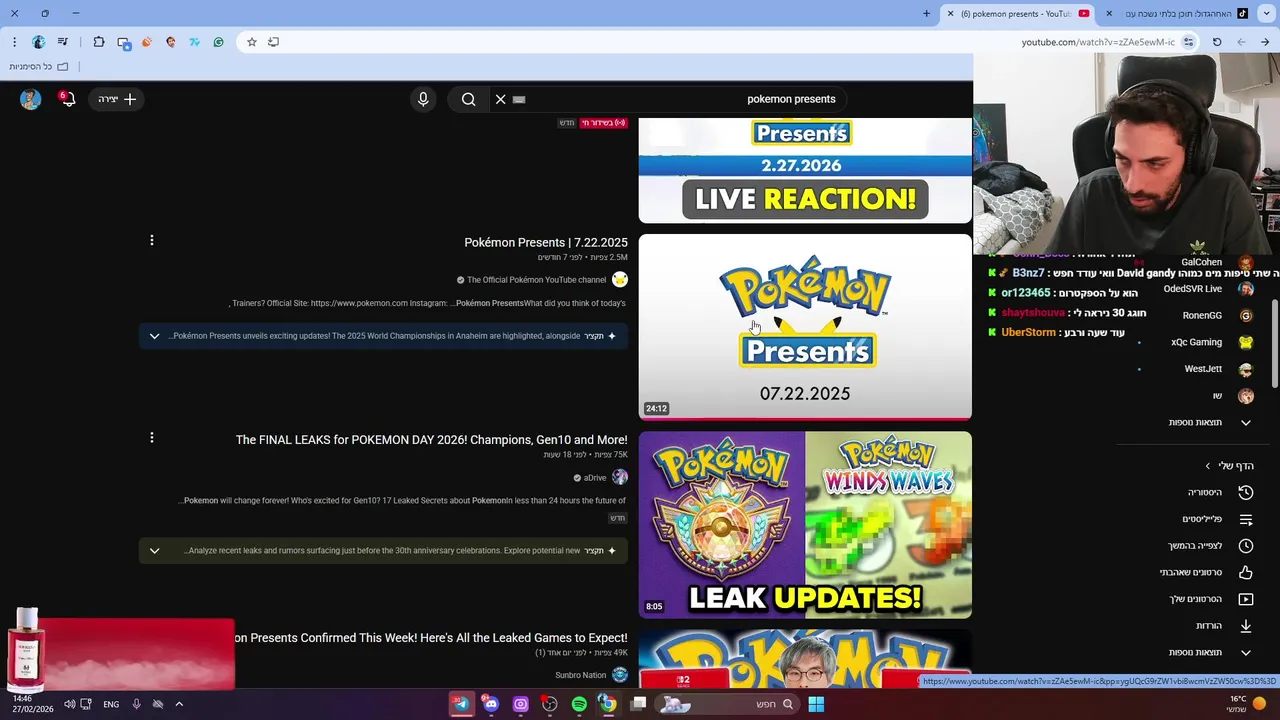Go to The Official Pokémon YouTube channel

click(536, 280)
